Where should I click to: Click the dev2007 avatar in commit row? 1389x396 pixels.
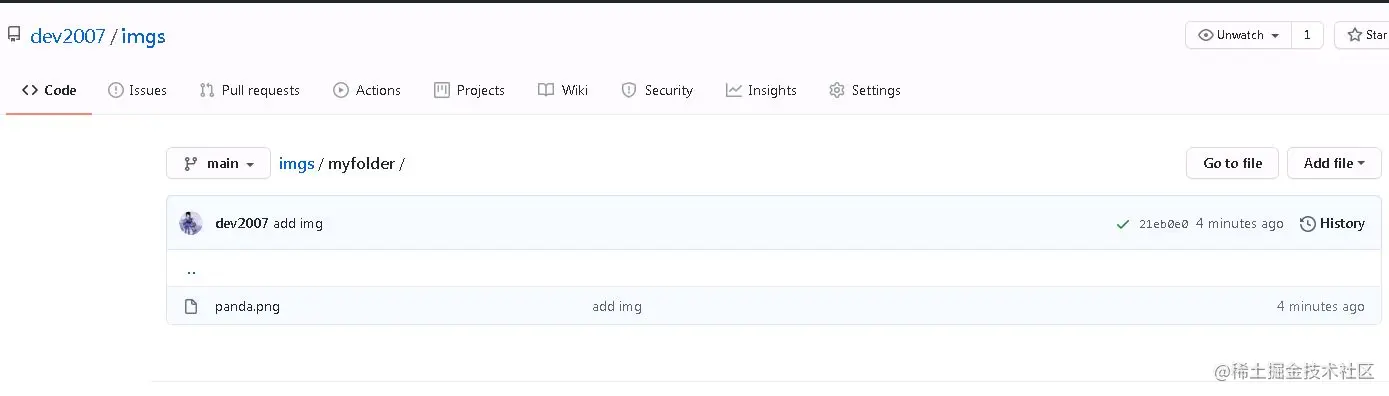(191, 223)
